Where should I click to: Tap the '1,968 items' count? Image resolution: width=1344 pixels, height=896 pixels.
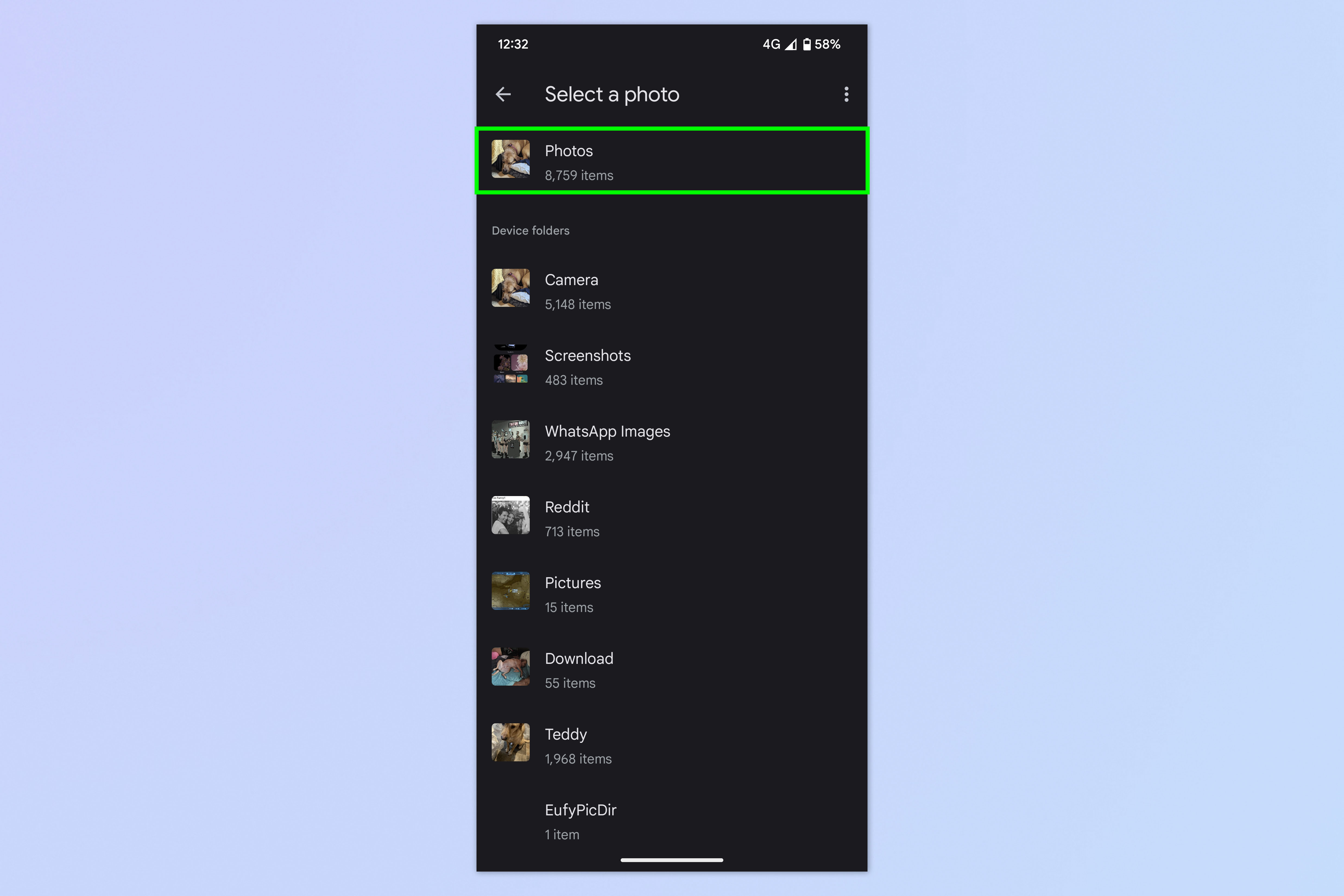pos(578,759)
